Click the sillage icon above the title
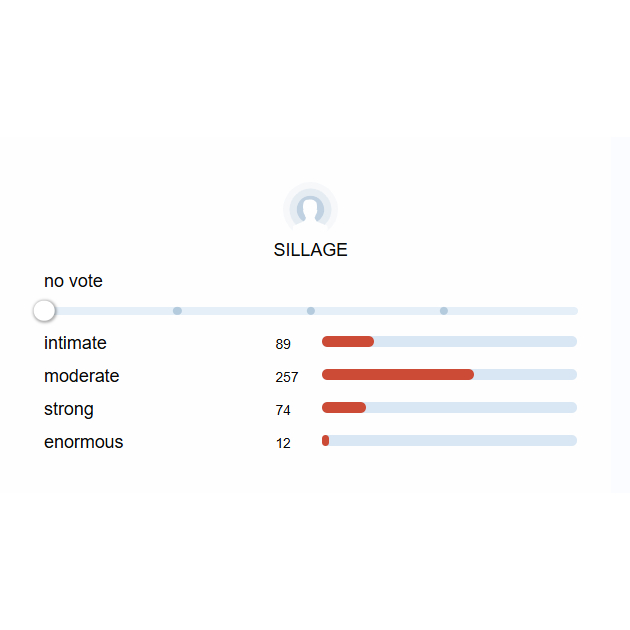Viewport: 630px width, 630px height. [311, 209]
